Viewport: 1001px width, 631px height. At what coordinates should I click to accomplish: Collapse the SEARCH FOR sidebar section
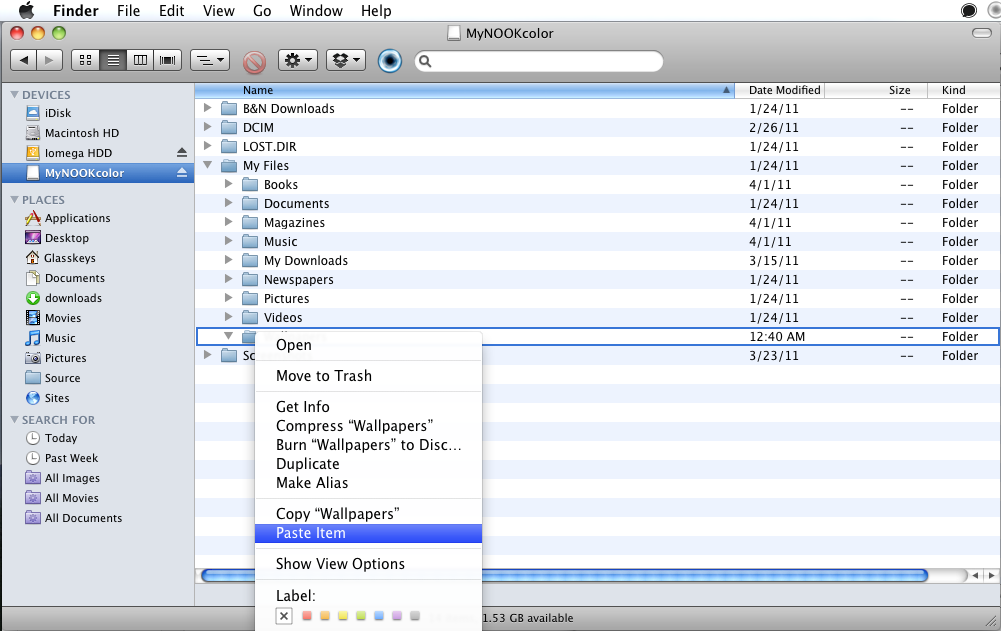pos(15,420)
